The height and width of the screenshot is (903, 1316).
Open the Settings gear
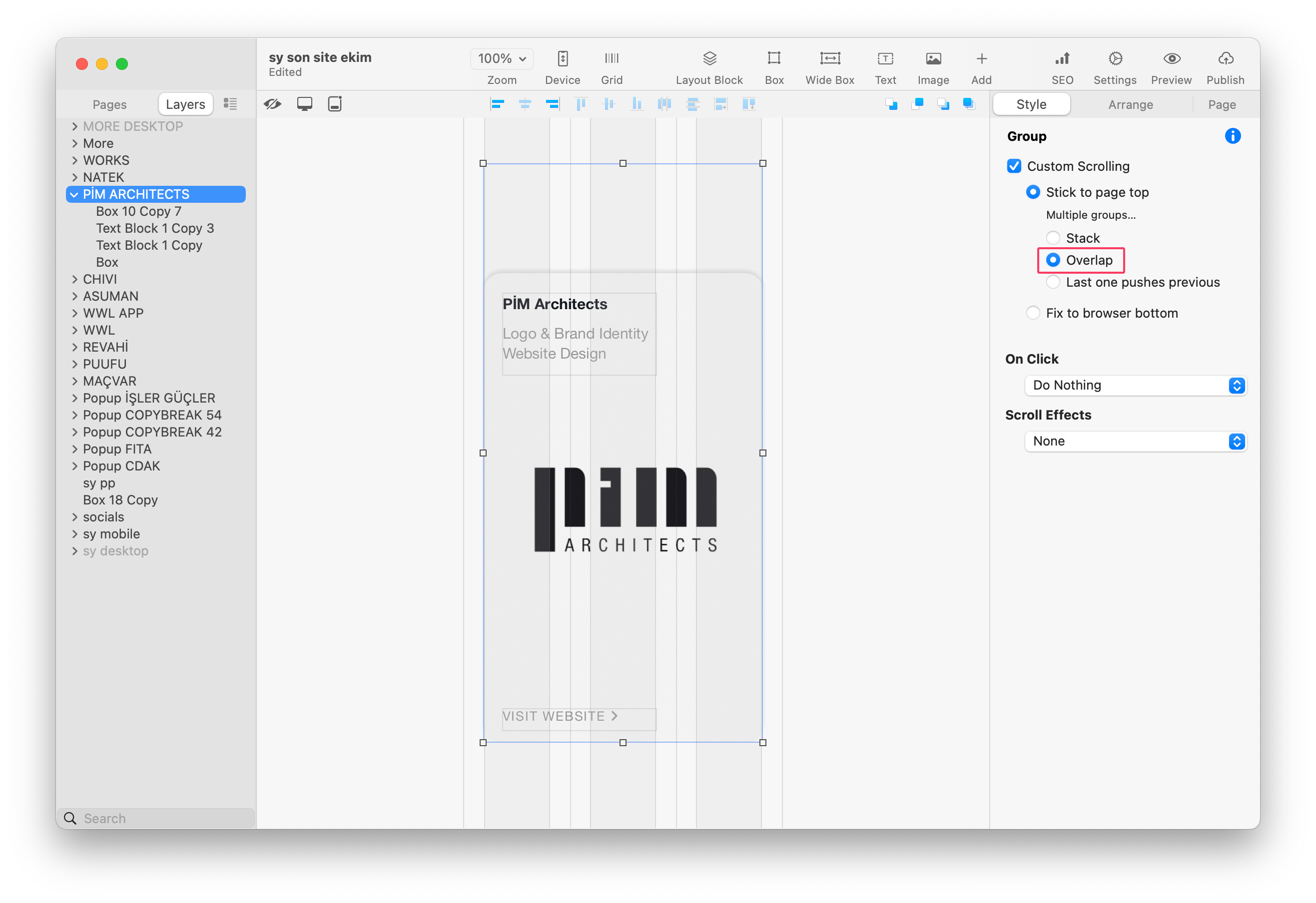(x=1115, y=58)
